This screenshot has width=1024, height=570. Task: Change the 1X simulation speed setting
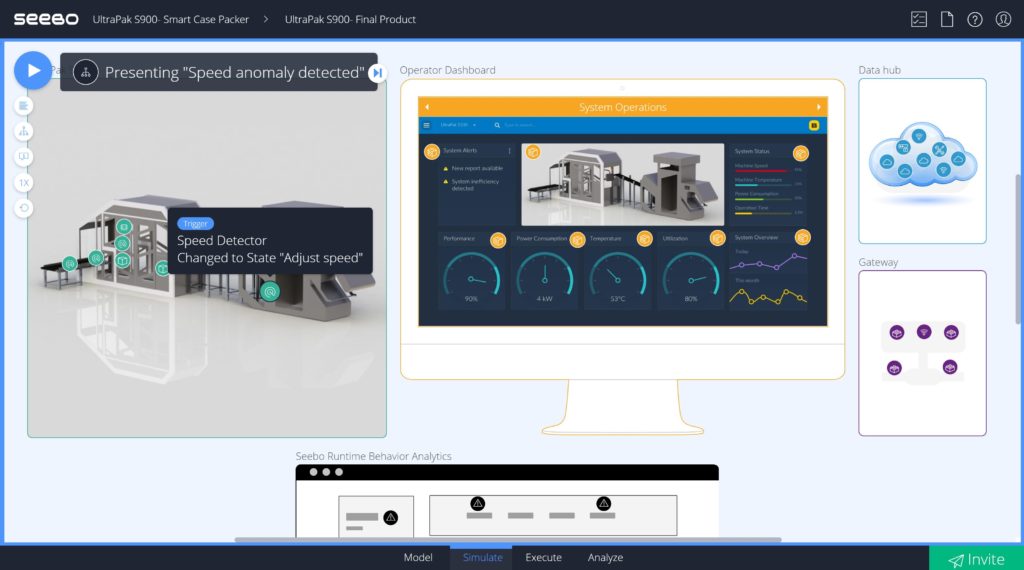click(x=24, y=183)
